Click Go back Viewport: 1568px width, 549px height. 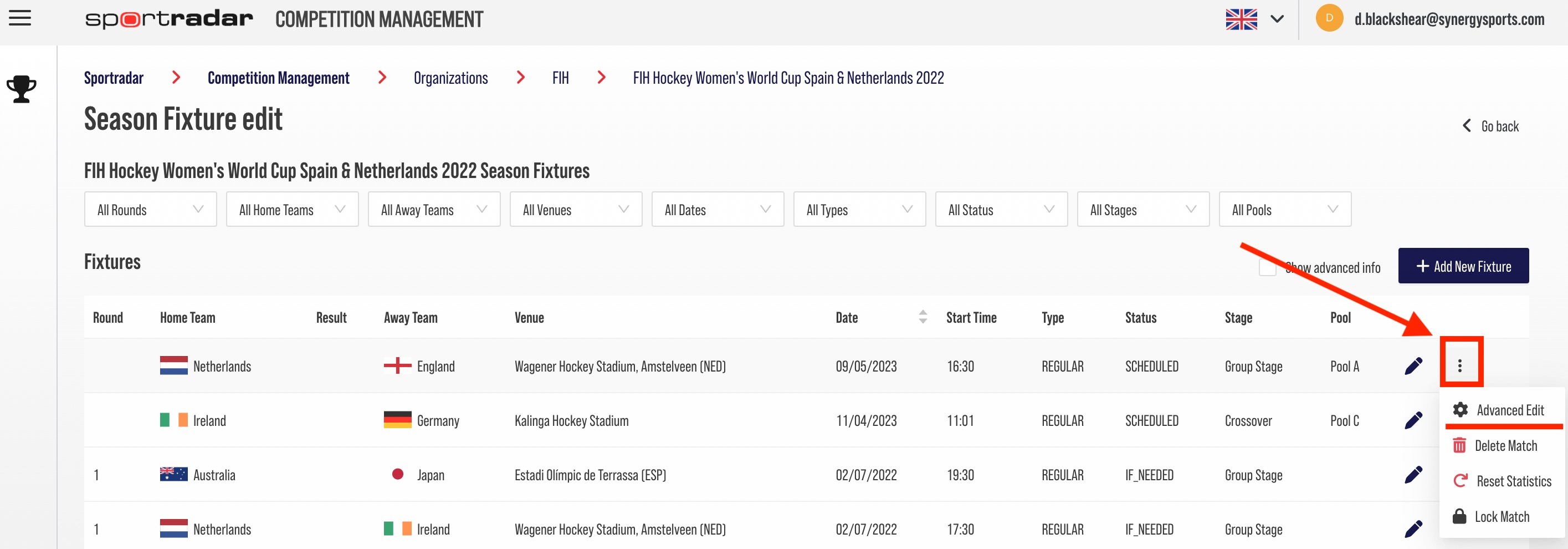[1490, 126]
